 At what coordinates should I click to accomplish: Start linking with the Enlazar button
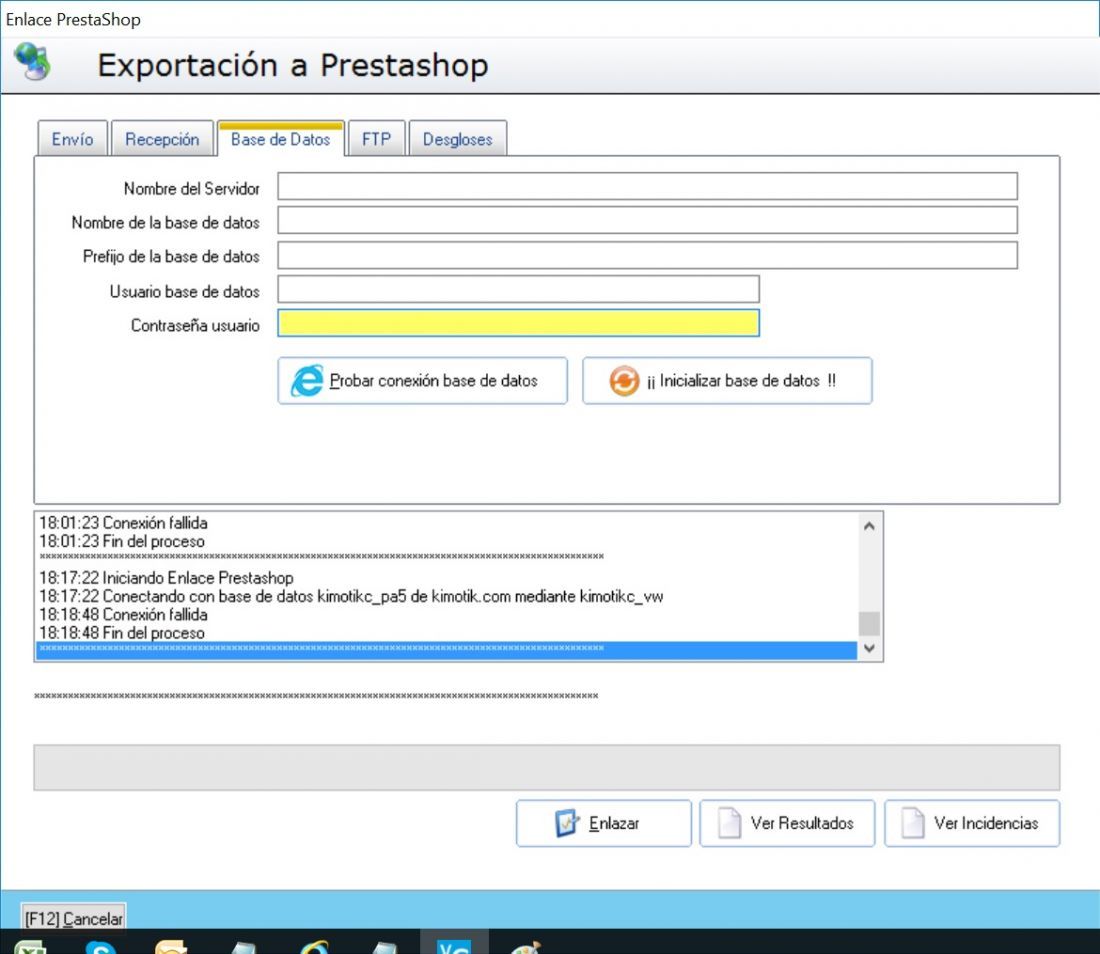coord(603,823)
